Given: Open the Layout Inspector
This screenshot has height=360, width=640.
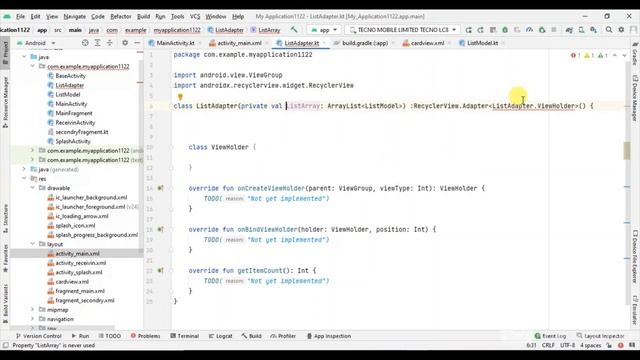Looking at the screenshot, I should point(600,336).
